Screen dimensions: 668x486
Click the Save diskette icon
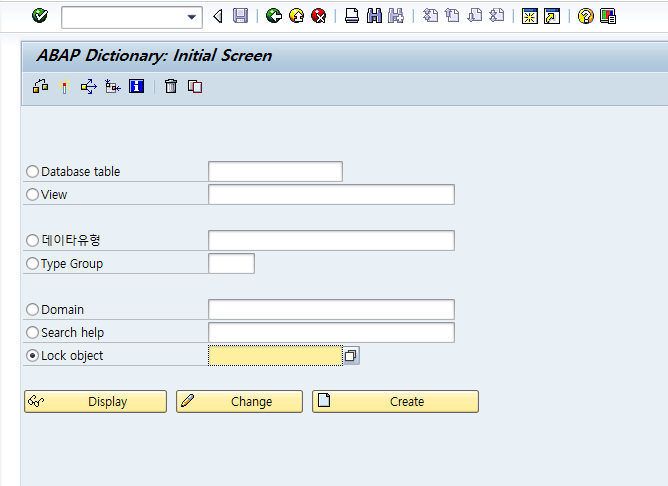click(x=240, y=16)
